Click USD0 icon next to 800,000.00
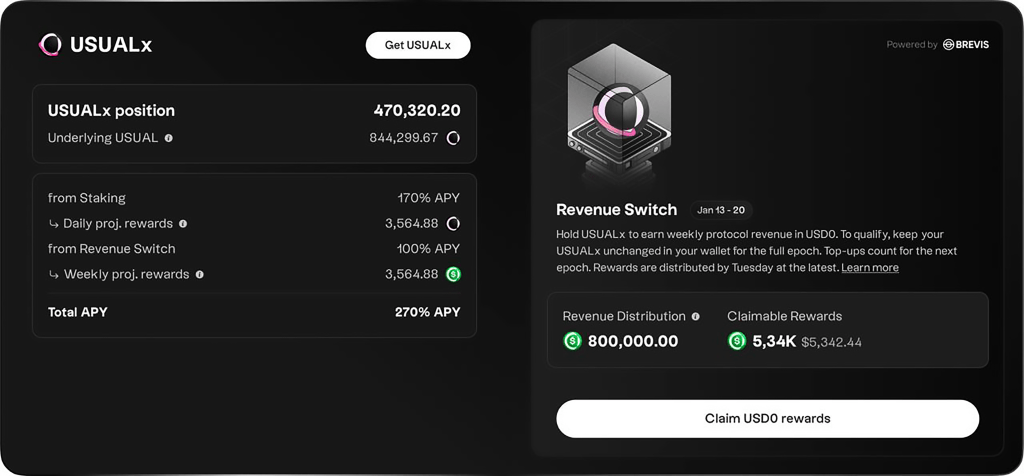Image resolution: width=1024 pixels, height=476 pixels. point(573,341)
